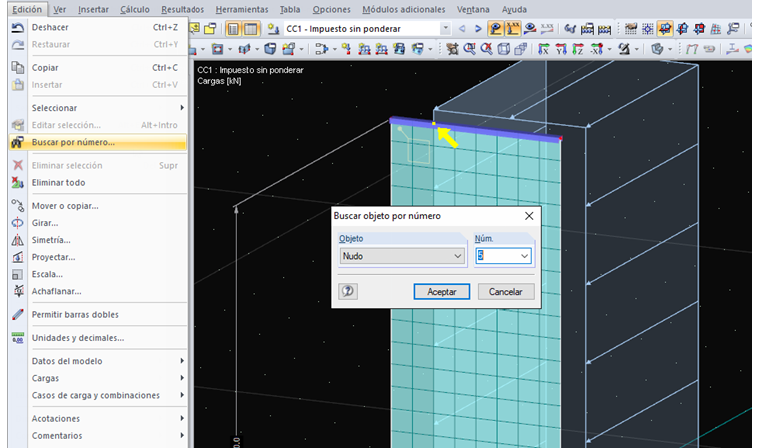
Task: Click the microscope display options icon
Action: (624, 49)
